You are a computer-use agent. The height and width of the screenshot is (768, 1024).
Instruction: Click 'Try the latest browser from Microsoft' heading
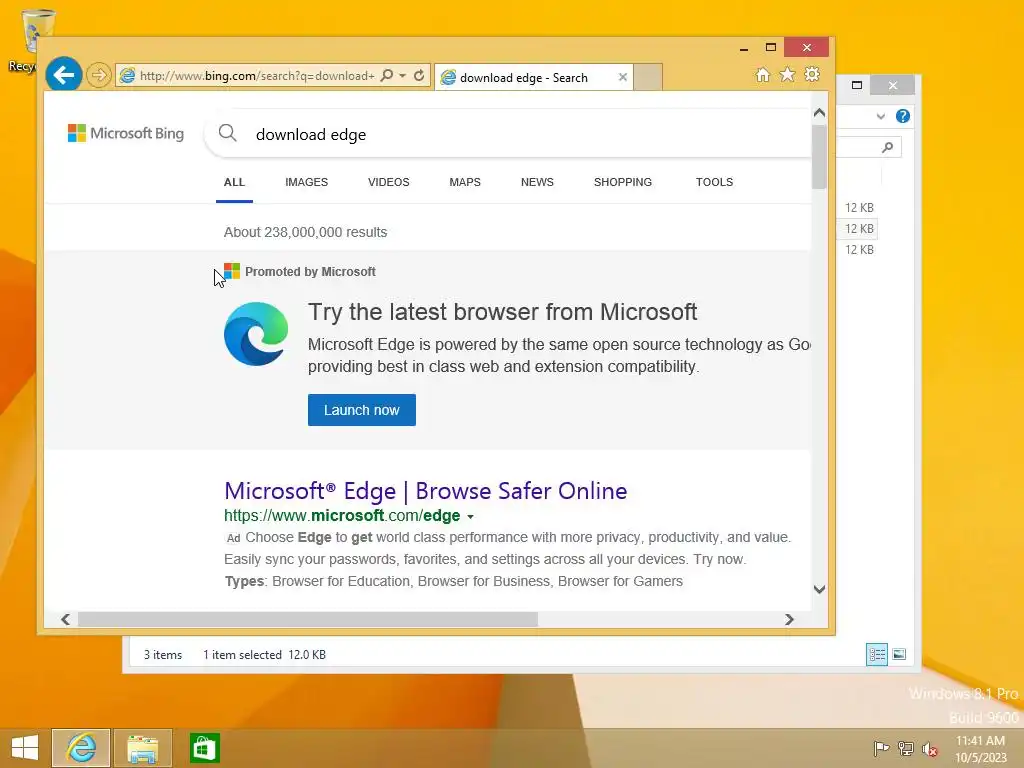(x=503, y=312)
